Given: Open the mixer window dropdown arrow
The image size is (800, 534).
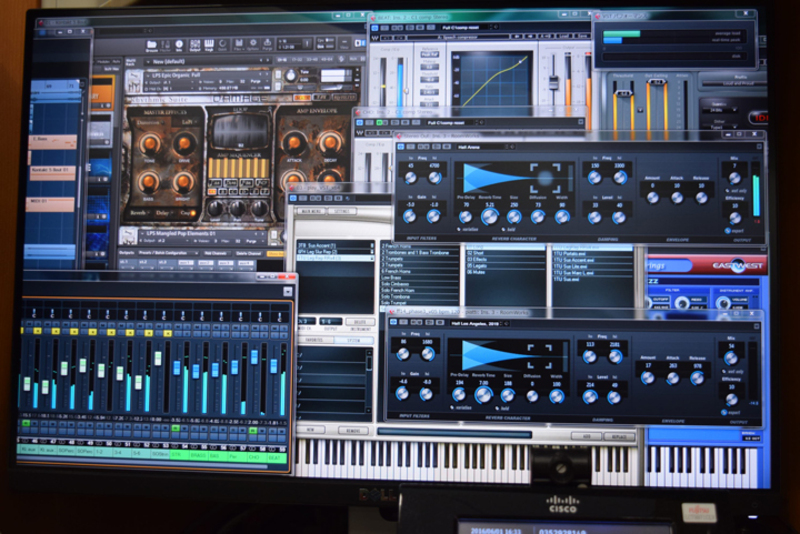Looking at the screenshot, I should coord(288,291).
